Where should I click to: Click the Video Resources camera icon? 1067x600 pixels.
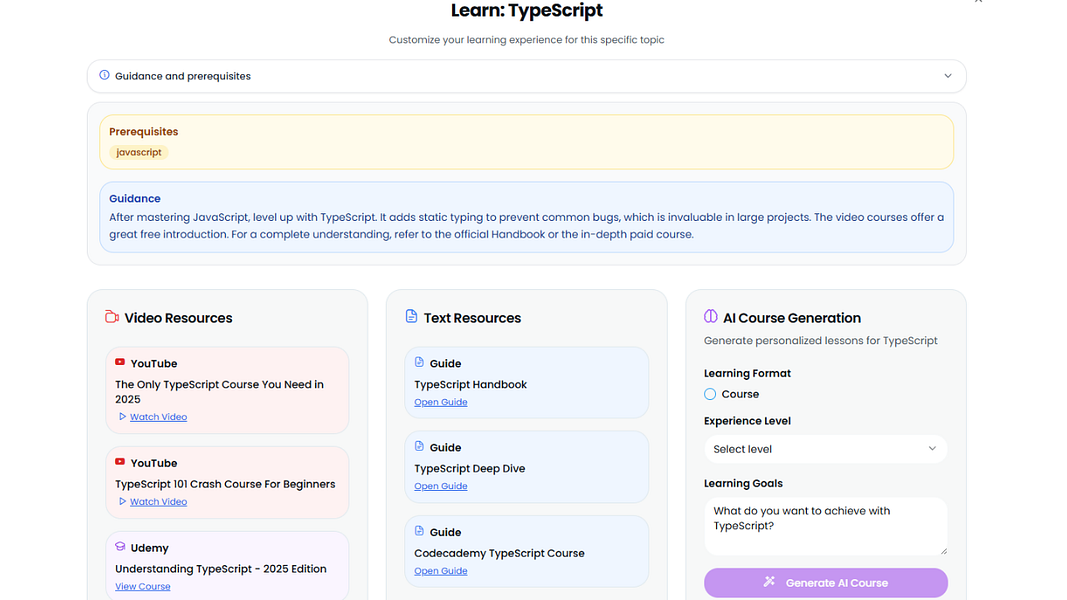[x=112, y=317]
